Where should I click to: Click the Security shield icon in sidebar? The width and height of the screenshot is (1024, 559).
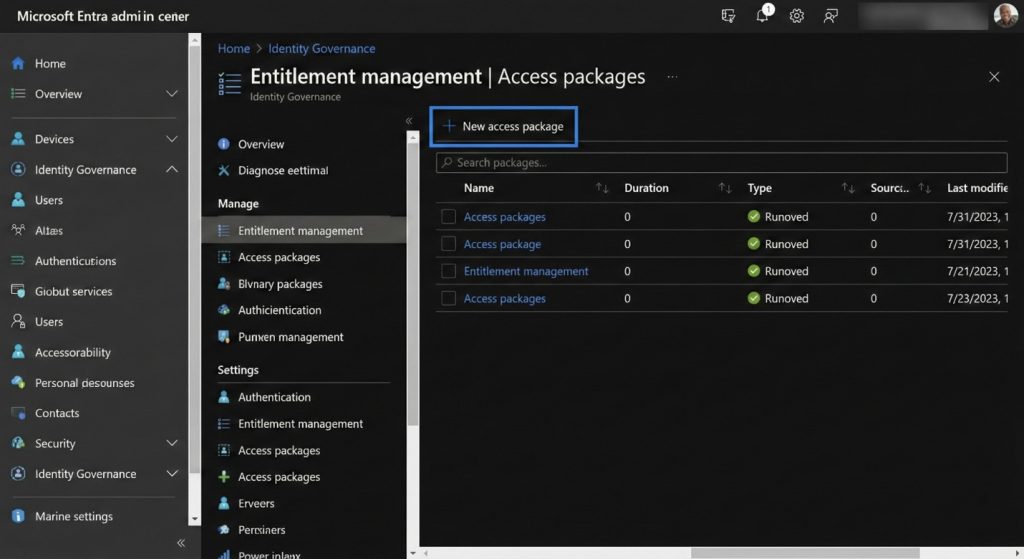(x=18, y=443)
